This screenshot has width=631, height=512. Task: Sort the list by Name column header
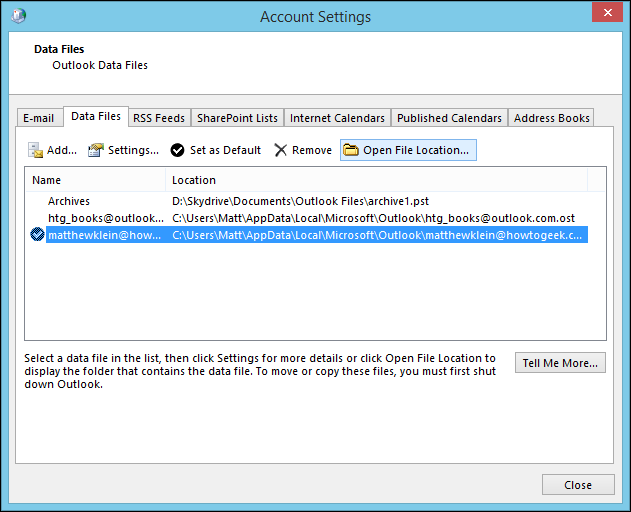95,180
